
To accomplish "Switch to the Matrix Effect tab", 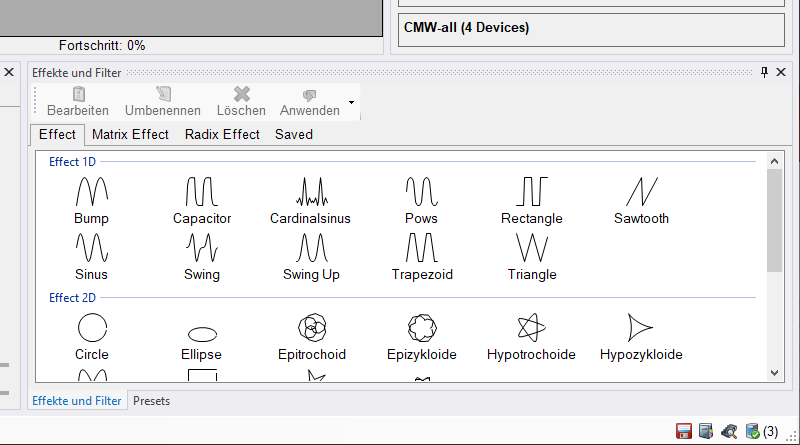I will click(x=130, y=134).
